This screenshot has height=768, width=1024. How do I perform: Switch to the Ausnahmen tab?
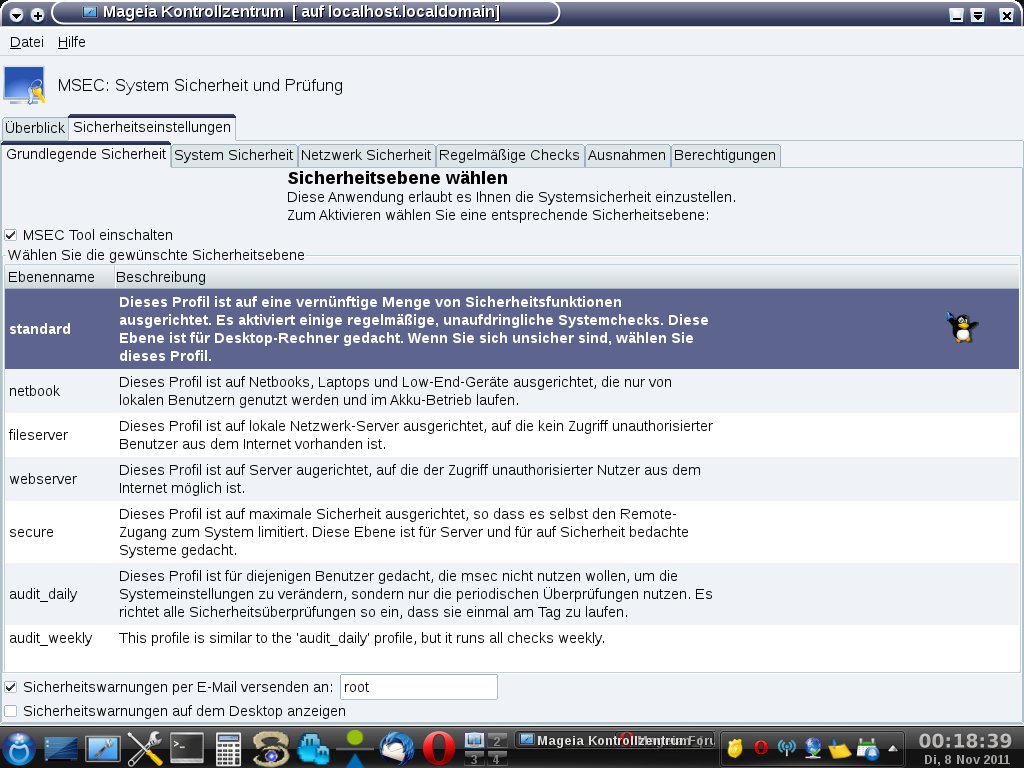click(x=627, y=155)
